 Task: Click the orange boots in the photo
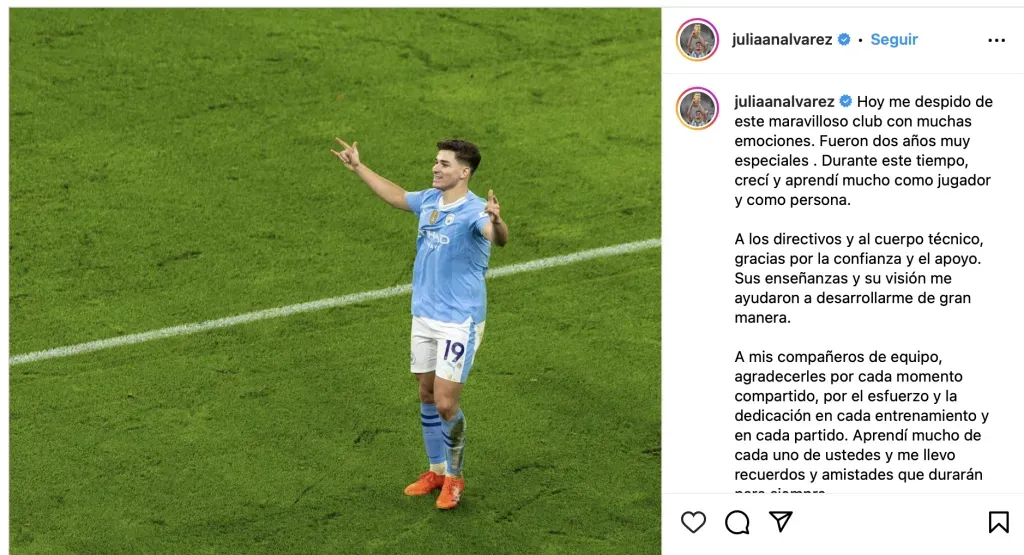[x=435, y=489]
